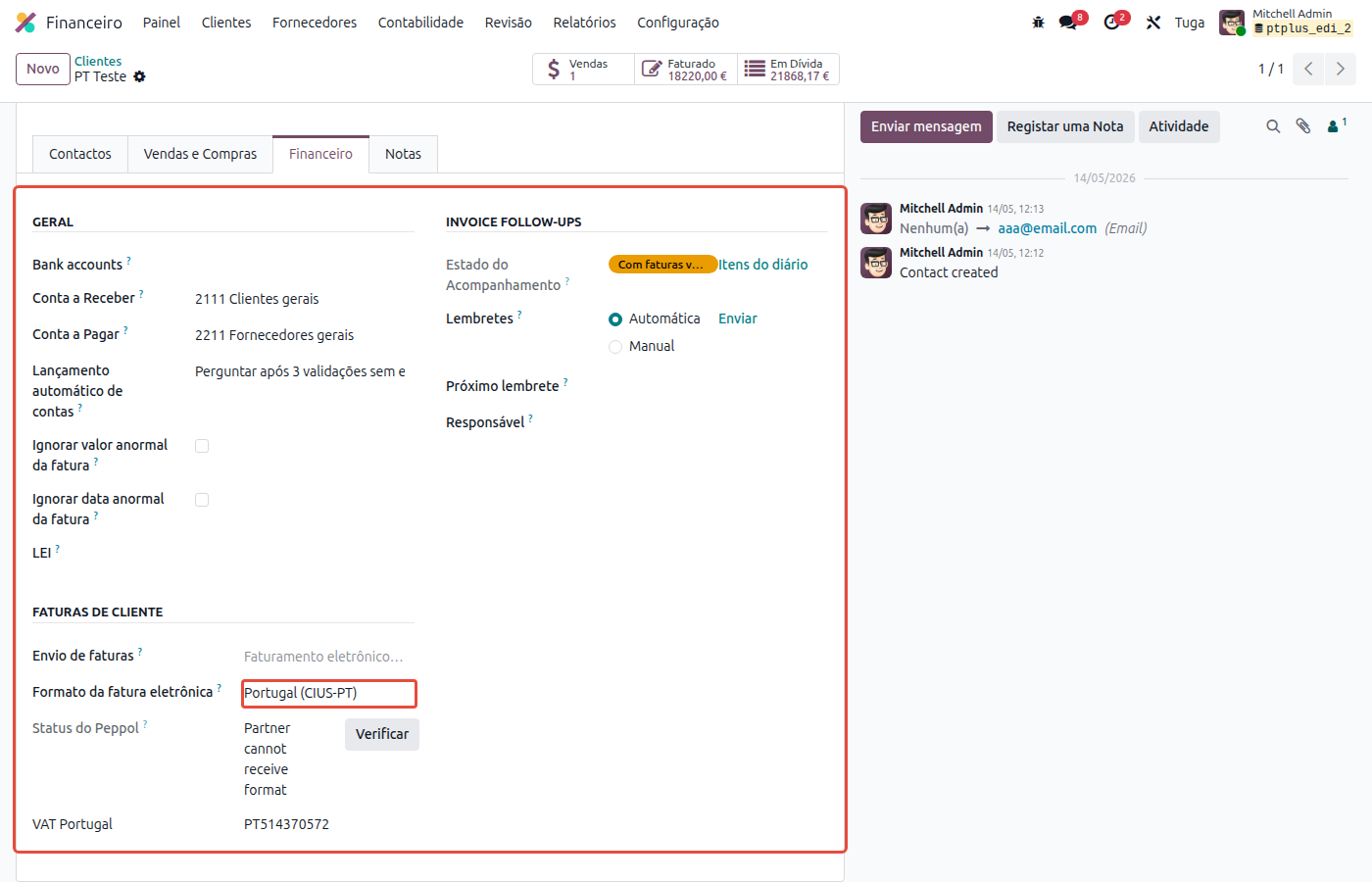The image size is (1372, 882).
Task: Open the Relatórios menu
Action: 584,23
